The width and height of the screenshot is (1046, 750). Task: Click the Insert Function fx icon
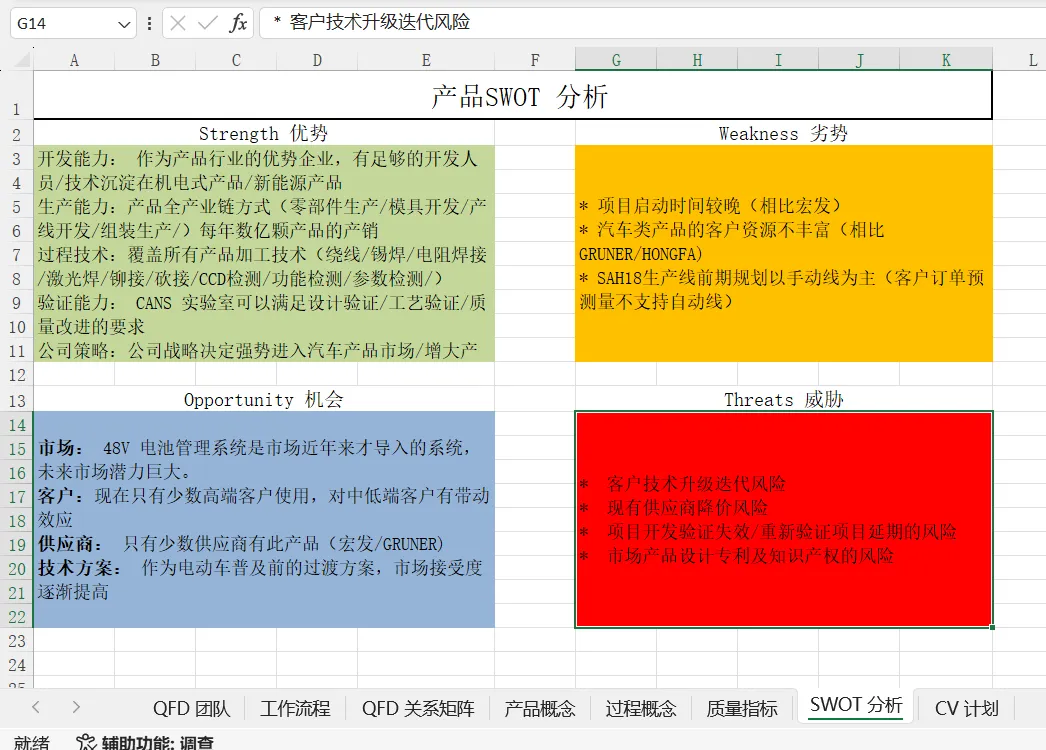coord(238,23)
